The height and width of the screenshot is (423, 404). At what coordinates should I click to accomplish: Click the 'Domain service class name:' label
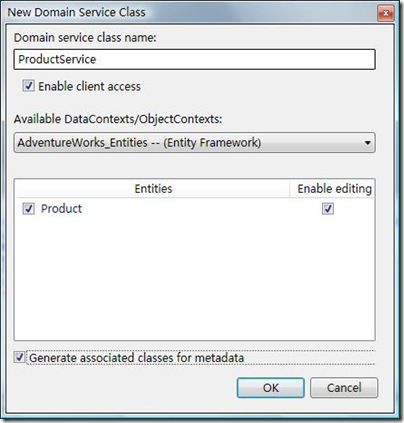(x=85, y=37)
